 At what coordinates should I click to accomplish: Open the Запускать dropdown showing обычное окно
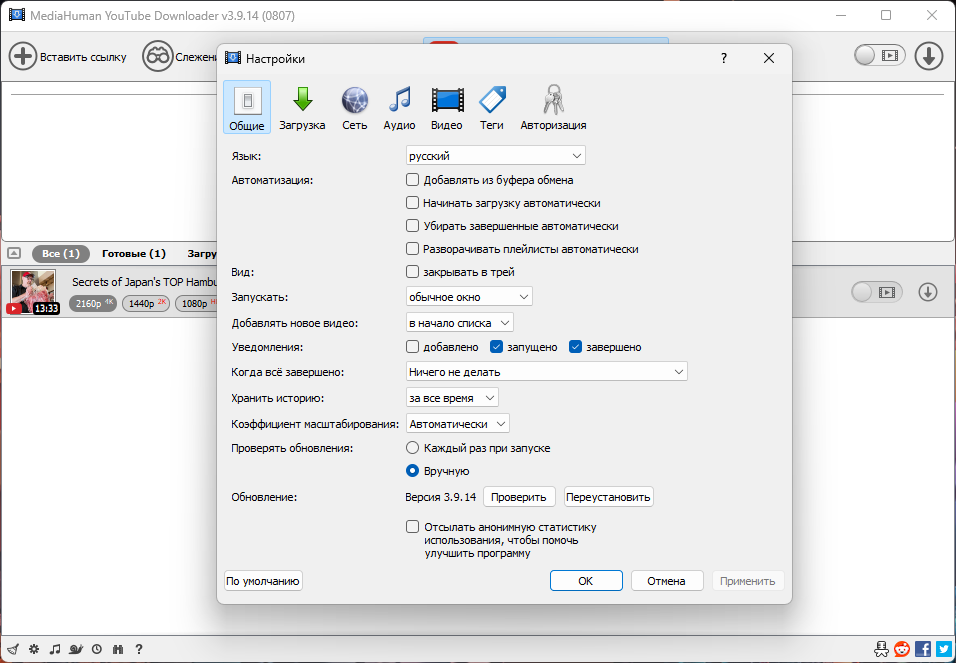[x=469, y=297]
